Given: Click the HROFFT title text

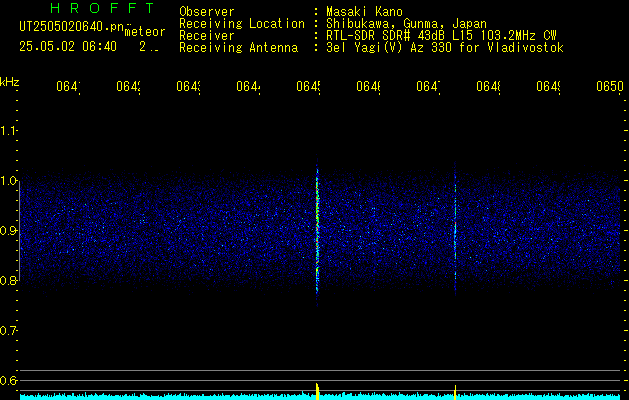Looking at the screenshot, I should tap(102, 8).
